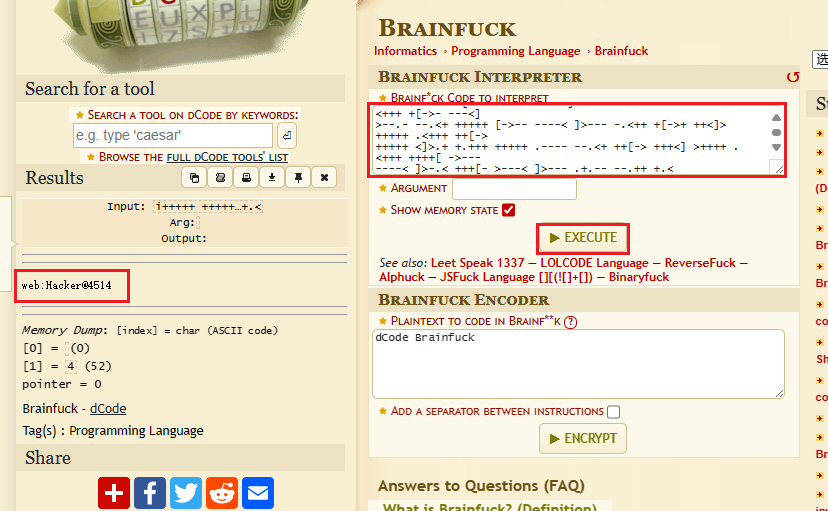Viewport: 828px width, 511px height.
Task: Click the resize handle of the code textarea
Action: 779,169
